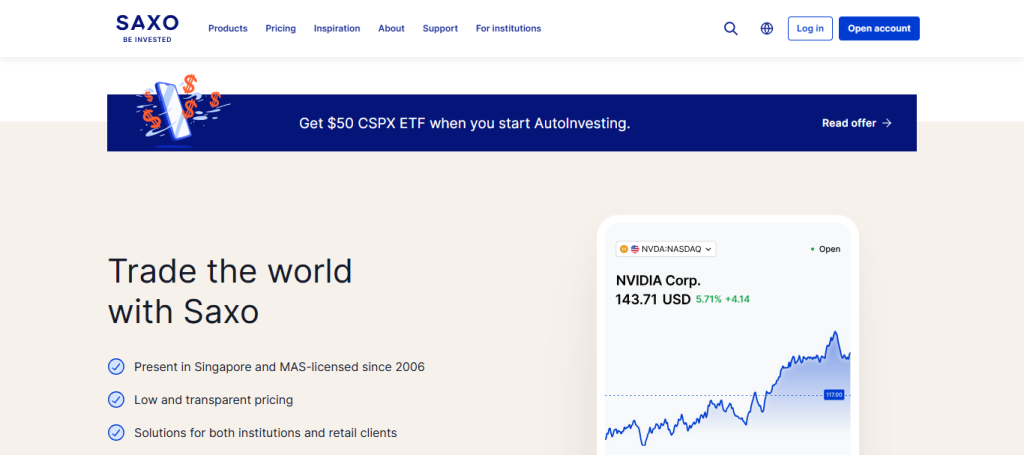The image size is (1024, 455).
Task: Open the Products menu
Action: (228, 29)
